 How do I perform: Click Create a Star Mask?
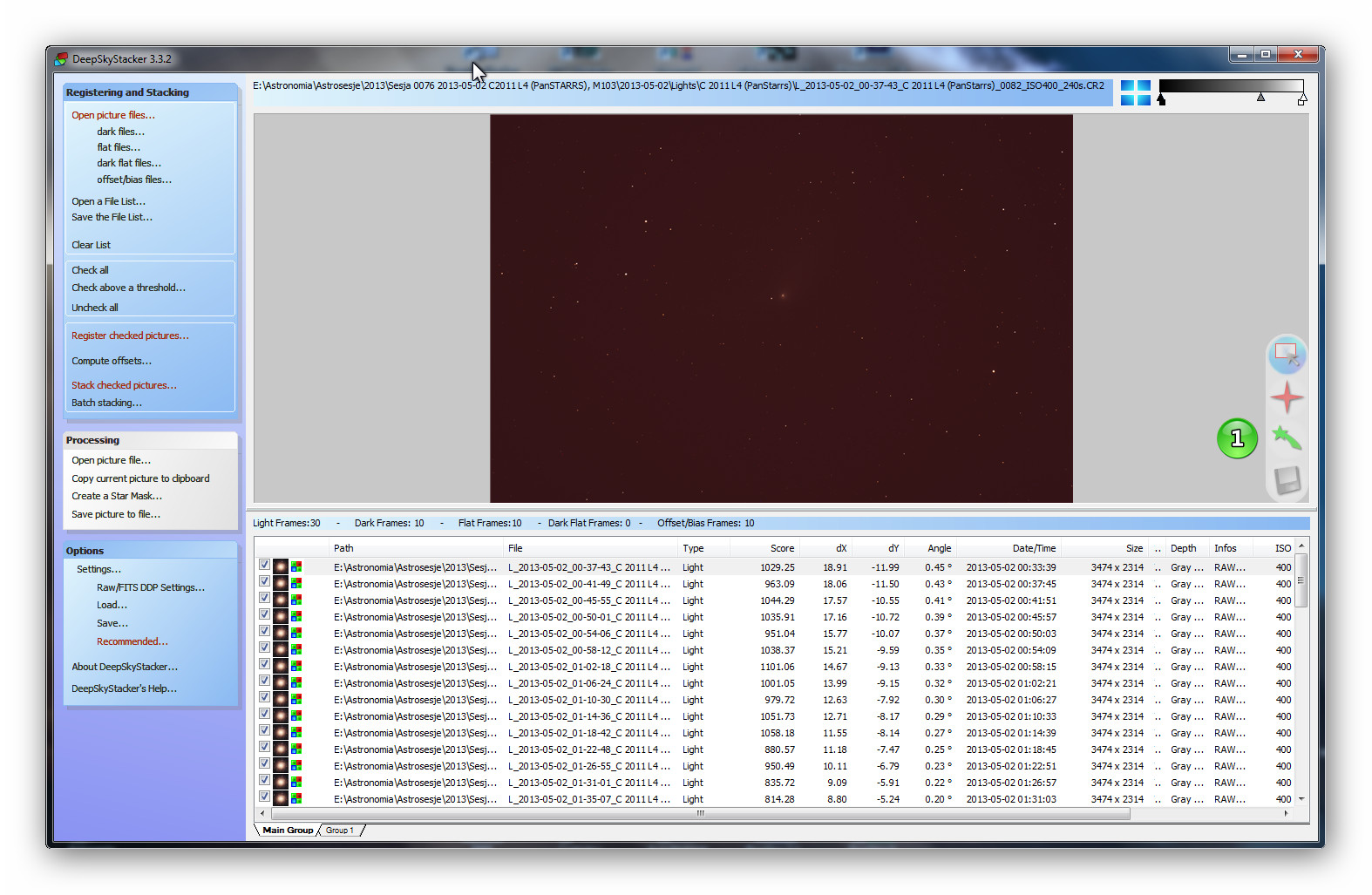pos(117,496)
